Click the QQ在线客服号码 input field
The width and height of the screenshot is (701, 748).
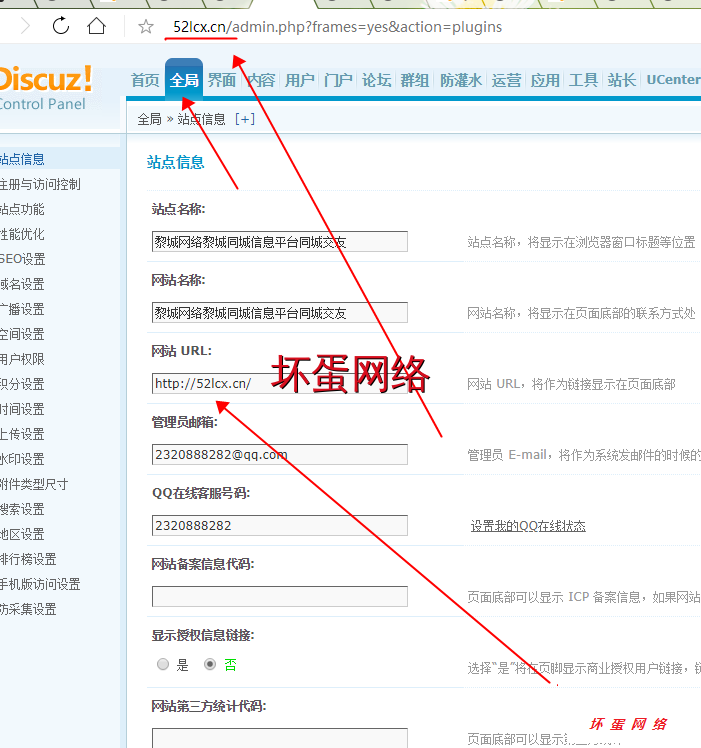(x=280, y=526)
